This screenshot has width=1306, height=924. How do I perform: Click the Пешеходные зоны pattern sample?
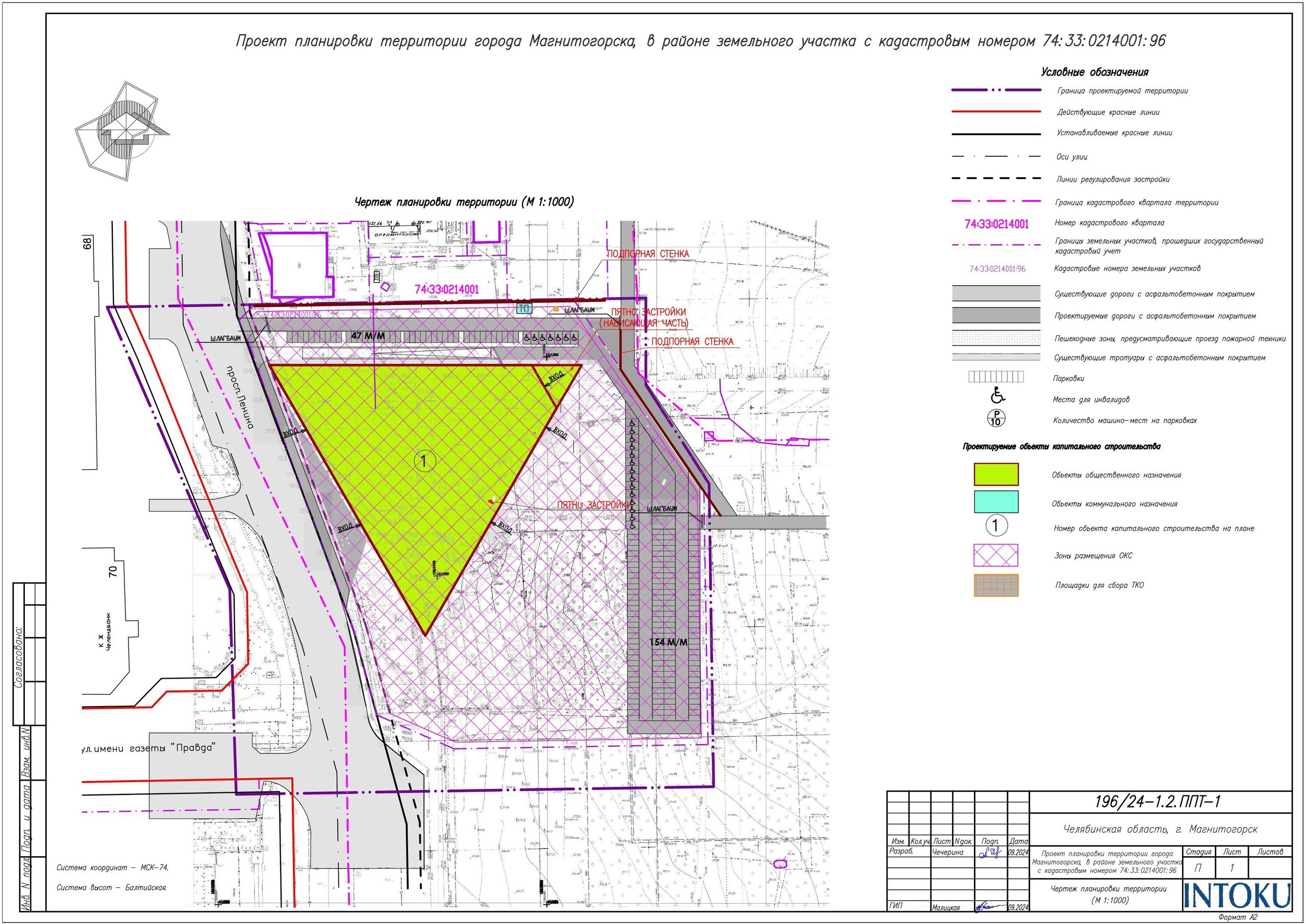tap(996, 338)
